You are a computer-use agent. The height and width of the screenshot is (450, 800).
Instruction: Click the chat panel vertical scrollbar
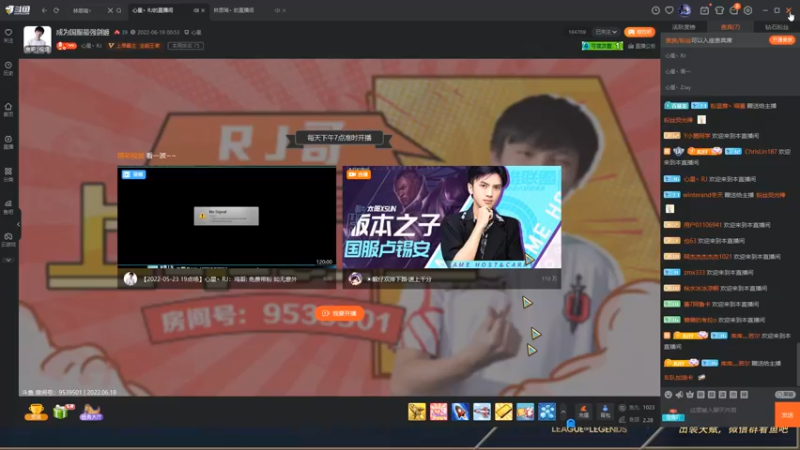(798, 363)
